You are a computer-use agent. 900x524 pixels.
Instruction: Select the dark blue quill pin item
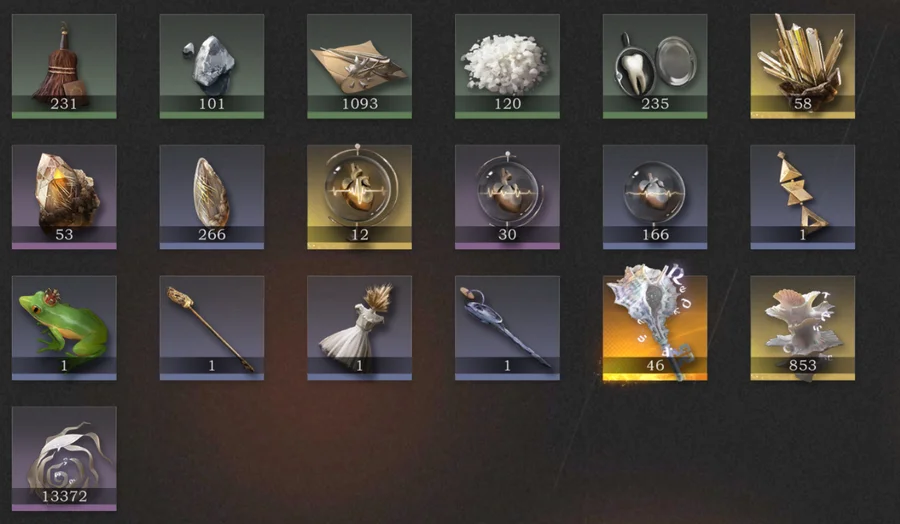click(507, 328)
